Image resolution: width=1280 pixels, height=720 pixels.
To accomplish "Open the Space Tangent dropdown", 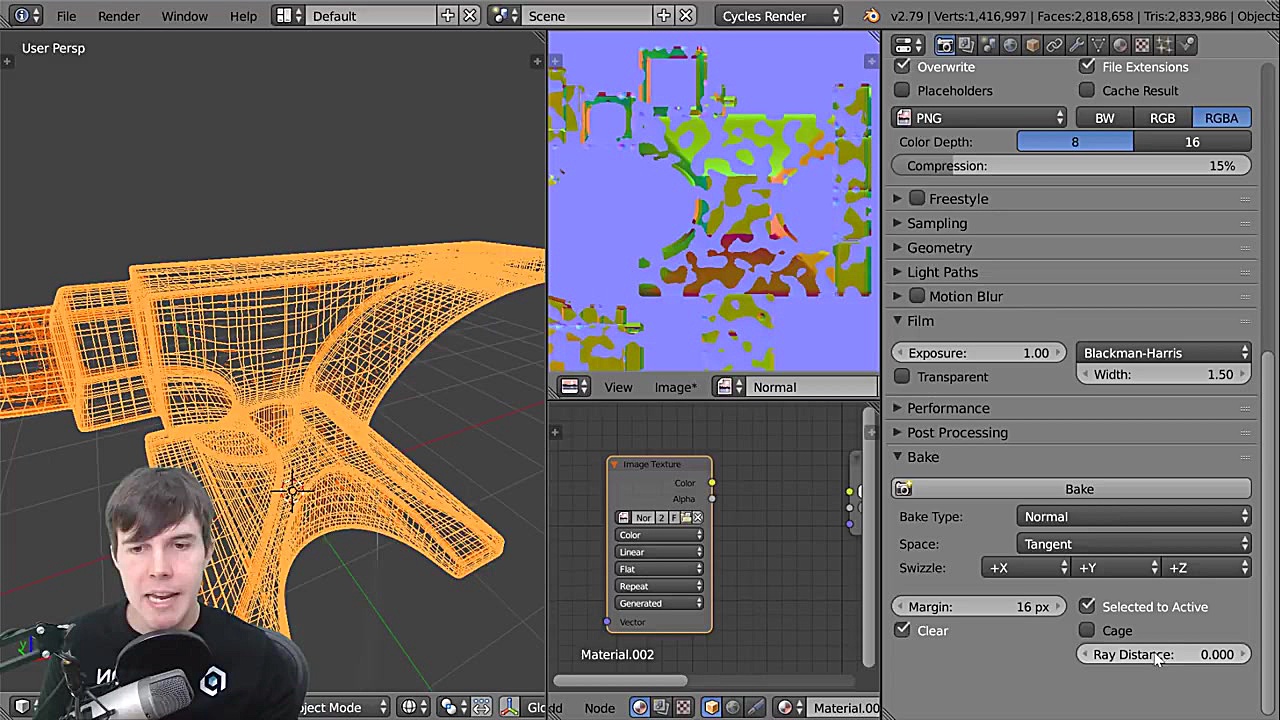I will pyautogui.click(x=1134, y=544).
